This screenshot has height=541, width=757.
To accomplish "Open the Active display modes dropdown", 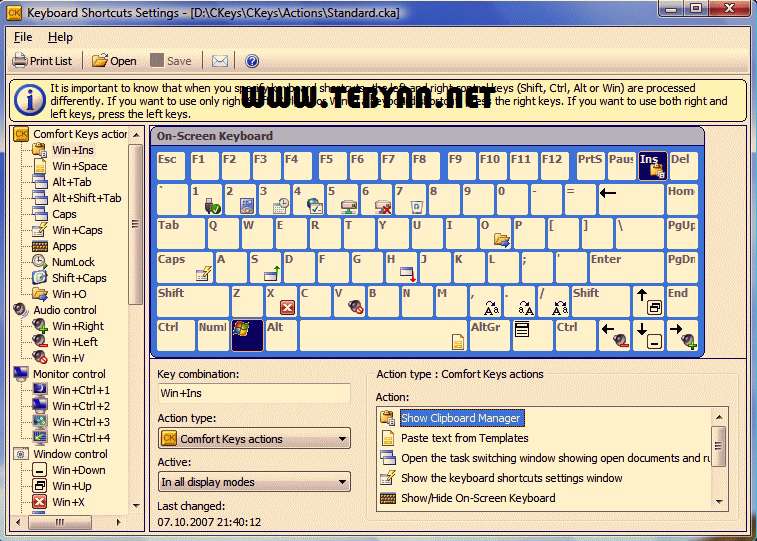I will coord(254,482).
